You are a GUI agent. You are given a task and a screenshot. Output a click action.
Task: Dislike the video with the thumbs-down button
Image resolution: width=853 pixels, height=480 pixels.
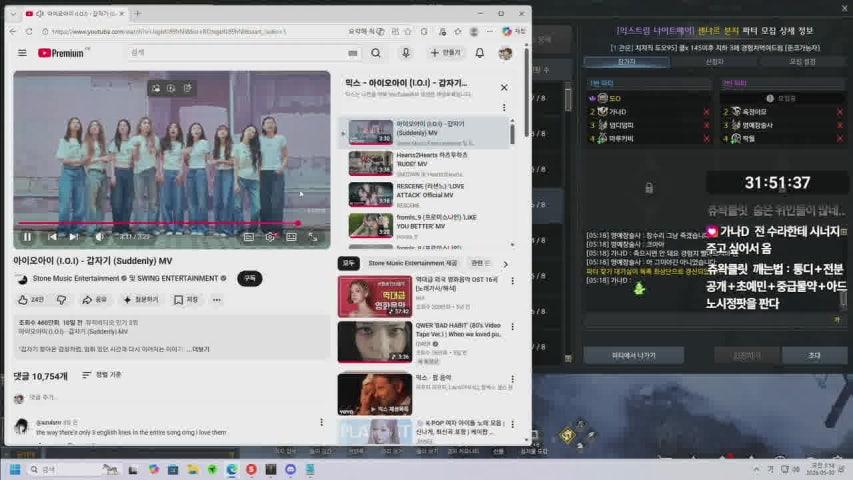(61, 300)
